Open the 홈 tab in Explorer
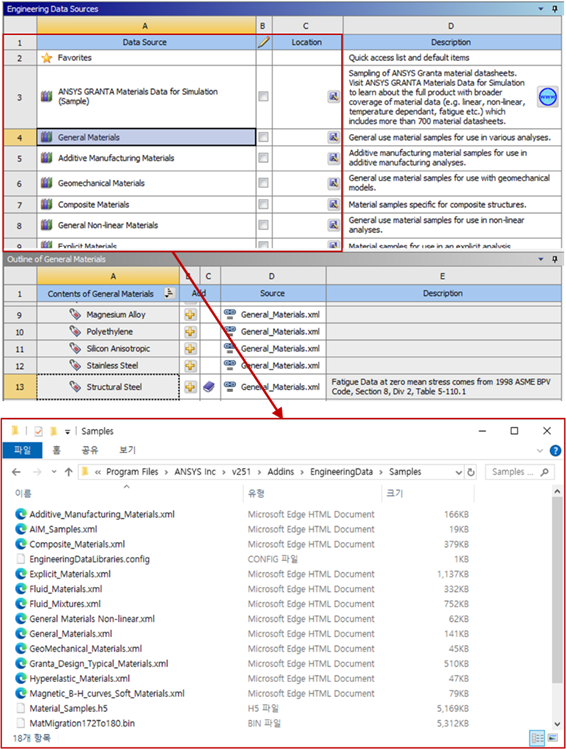Viewport: 566px width, 749px height. tap(56, 450)
